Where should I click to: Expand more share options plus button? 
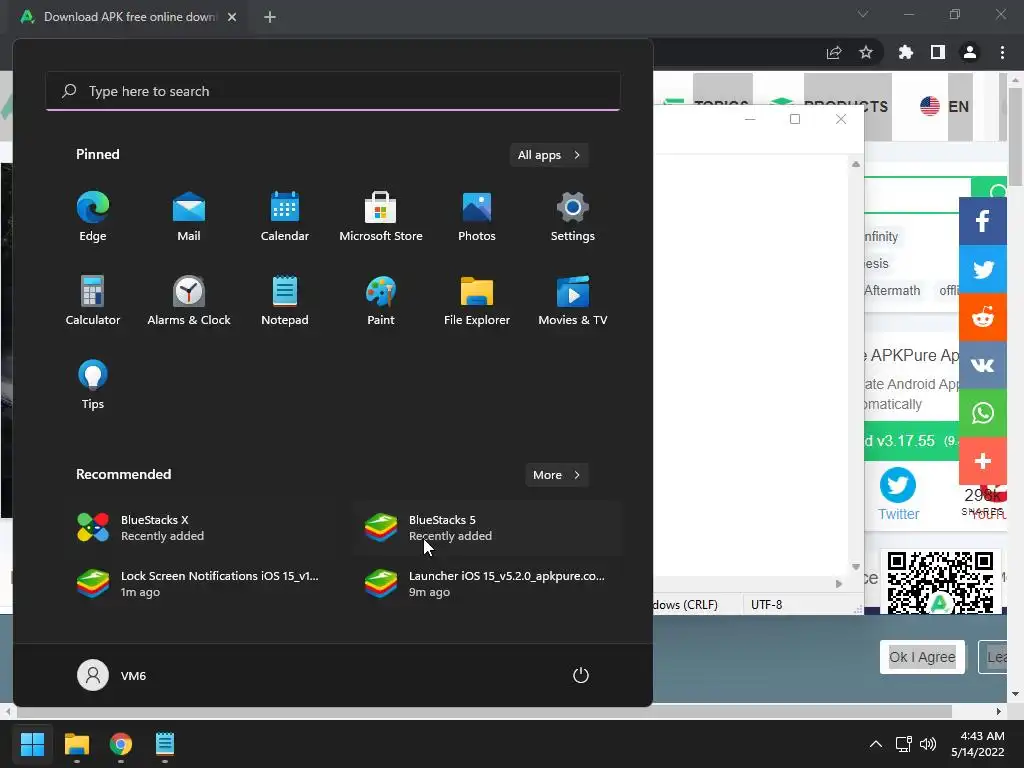click(983, 461)
